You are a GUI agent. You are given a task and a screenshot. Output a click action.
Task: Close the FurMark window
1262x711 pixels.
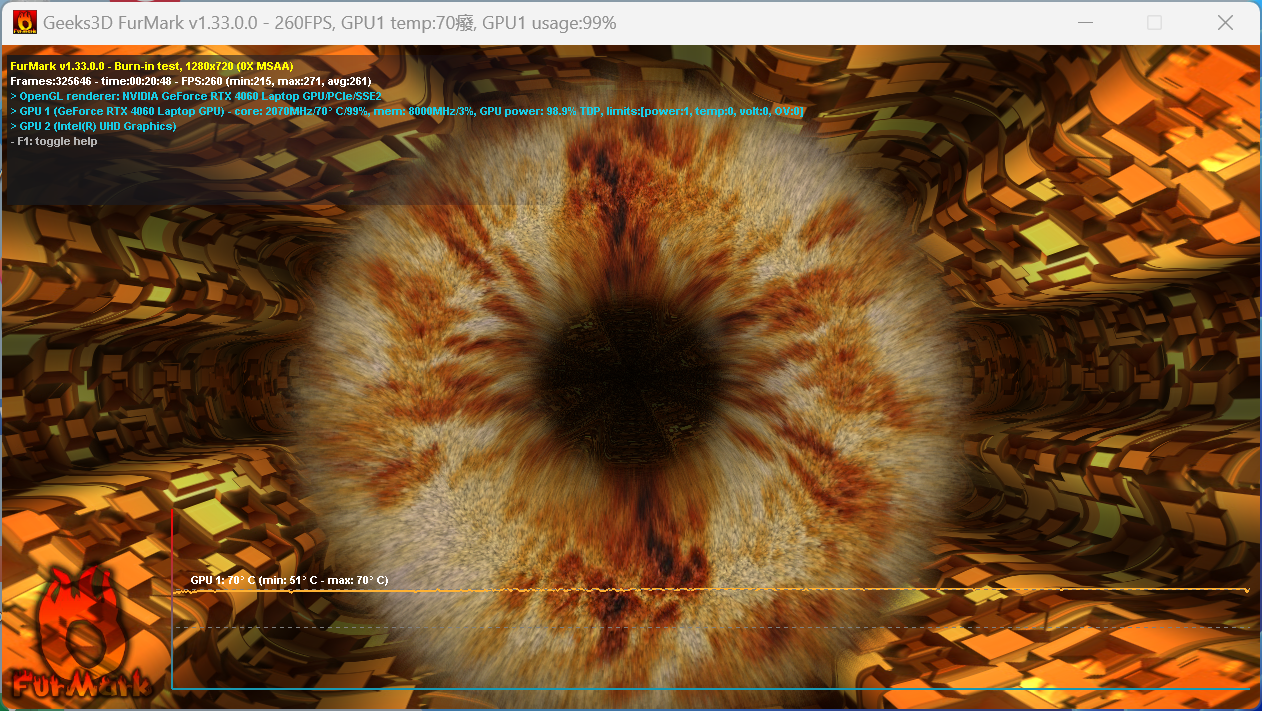coord(1225,22)
